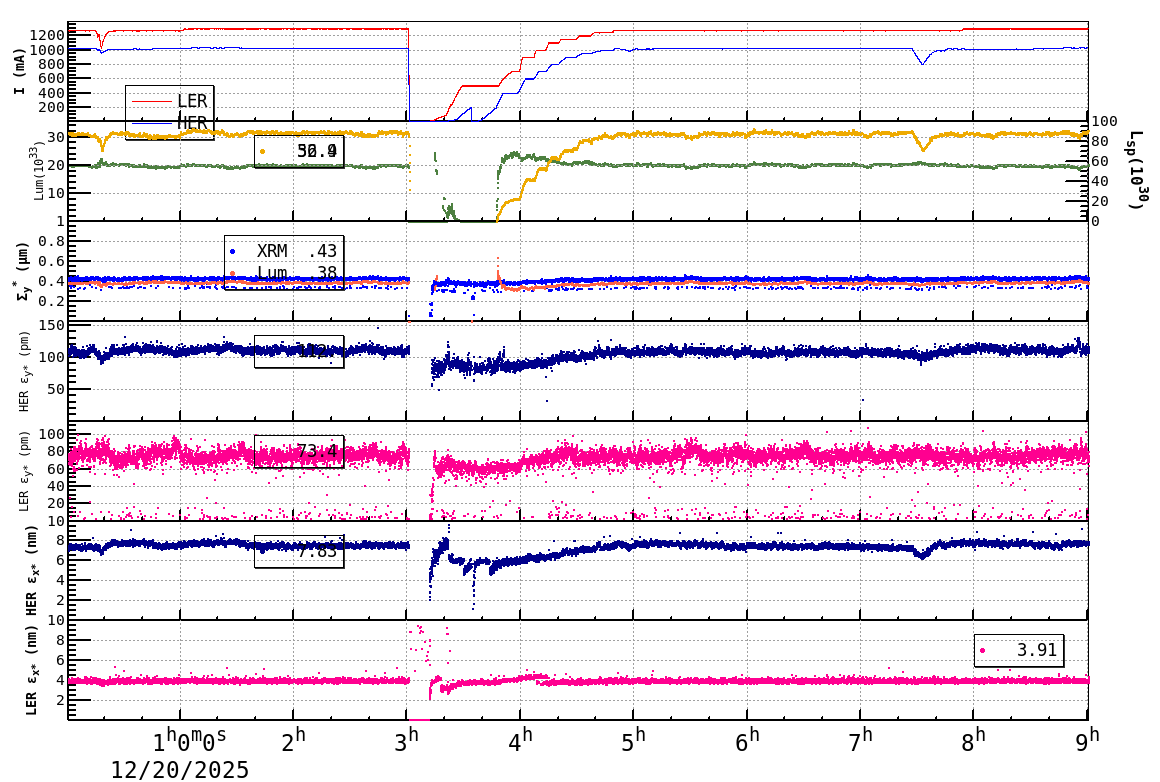Click the 5h time axis label

click(633, 741)
